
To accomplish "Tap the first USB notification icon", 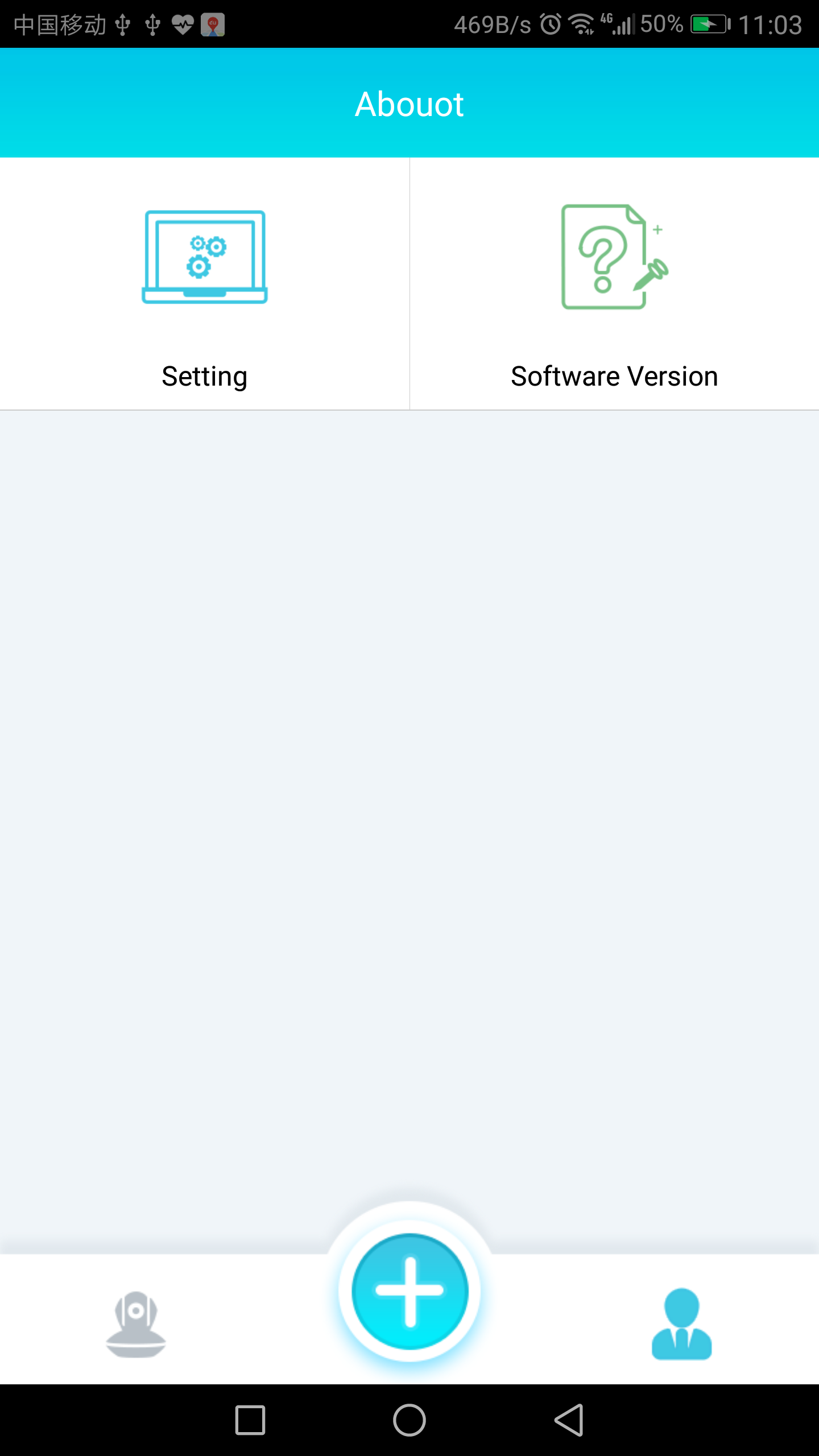I will click(x=123, y=25).
